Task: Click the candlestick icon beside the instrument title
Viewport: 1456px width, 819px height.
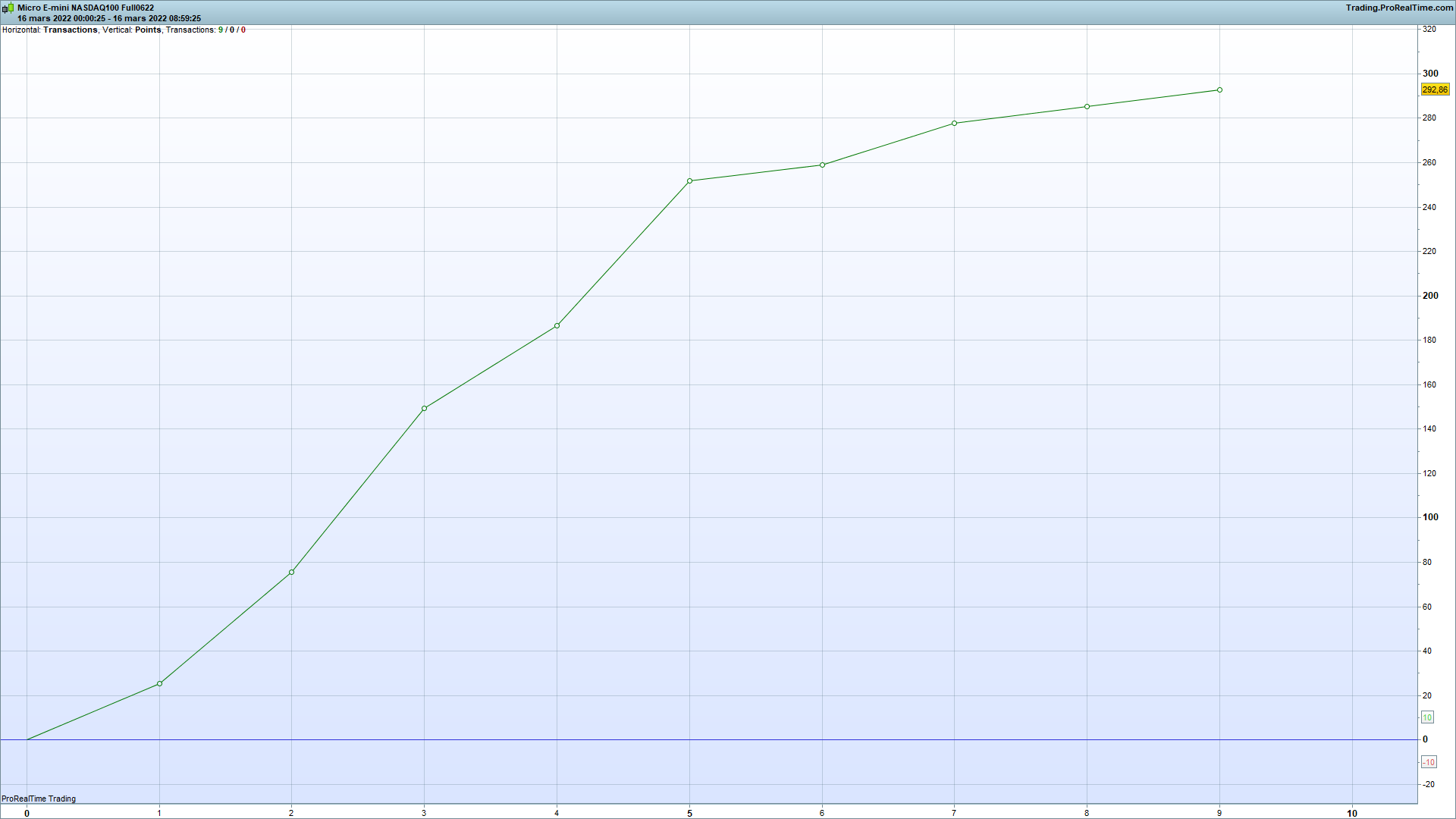Action: (x=8, y=8)
